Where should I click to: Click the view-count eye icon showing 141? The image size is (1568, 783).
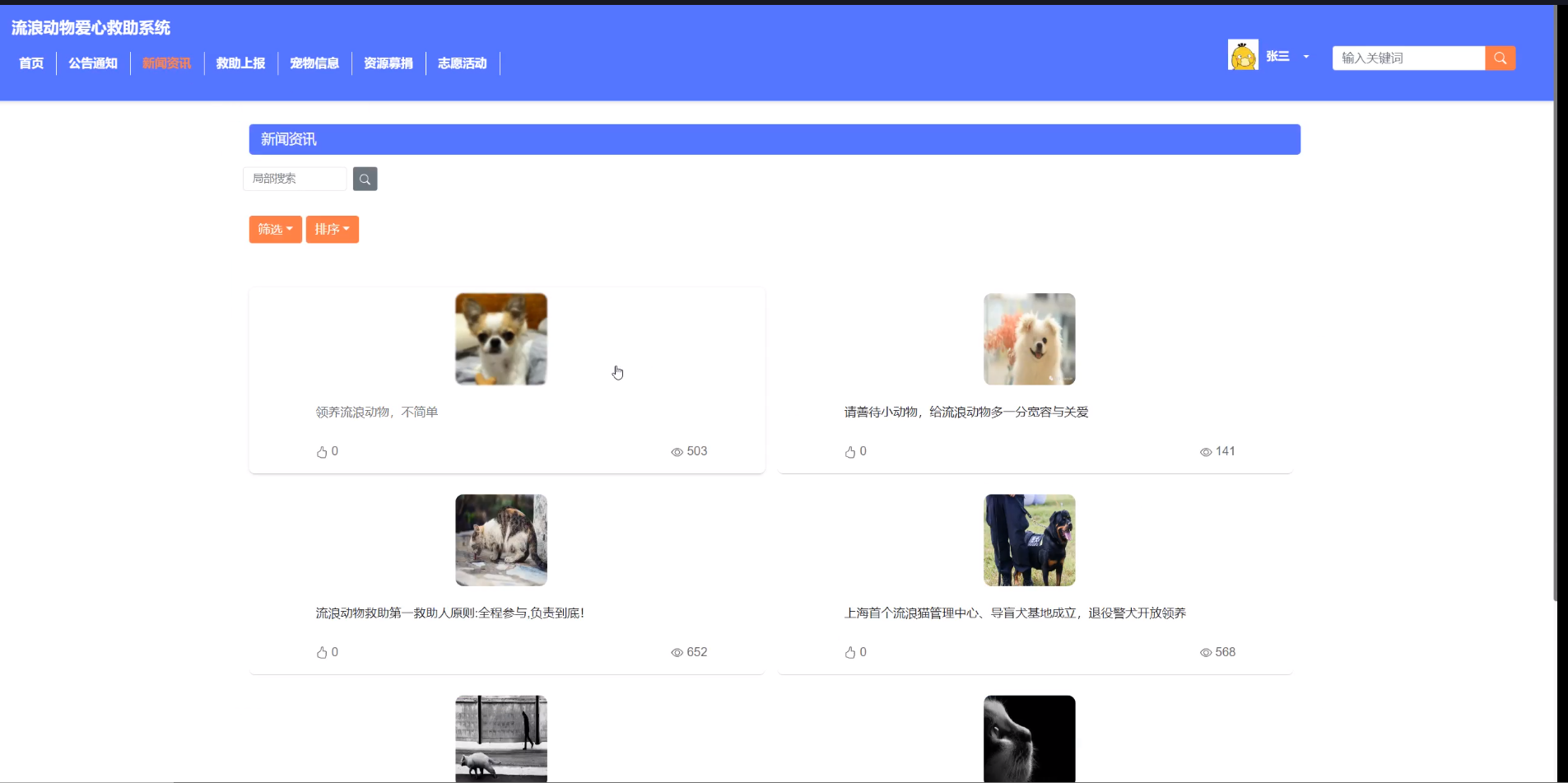[1206, 452]
